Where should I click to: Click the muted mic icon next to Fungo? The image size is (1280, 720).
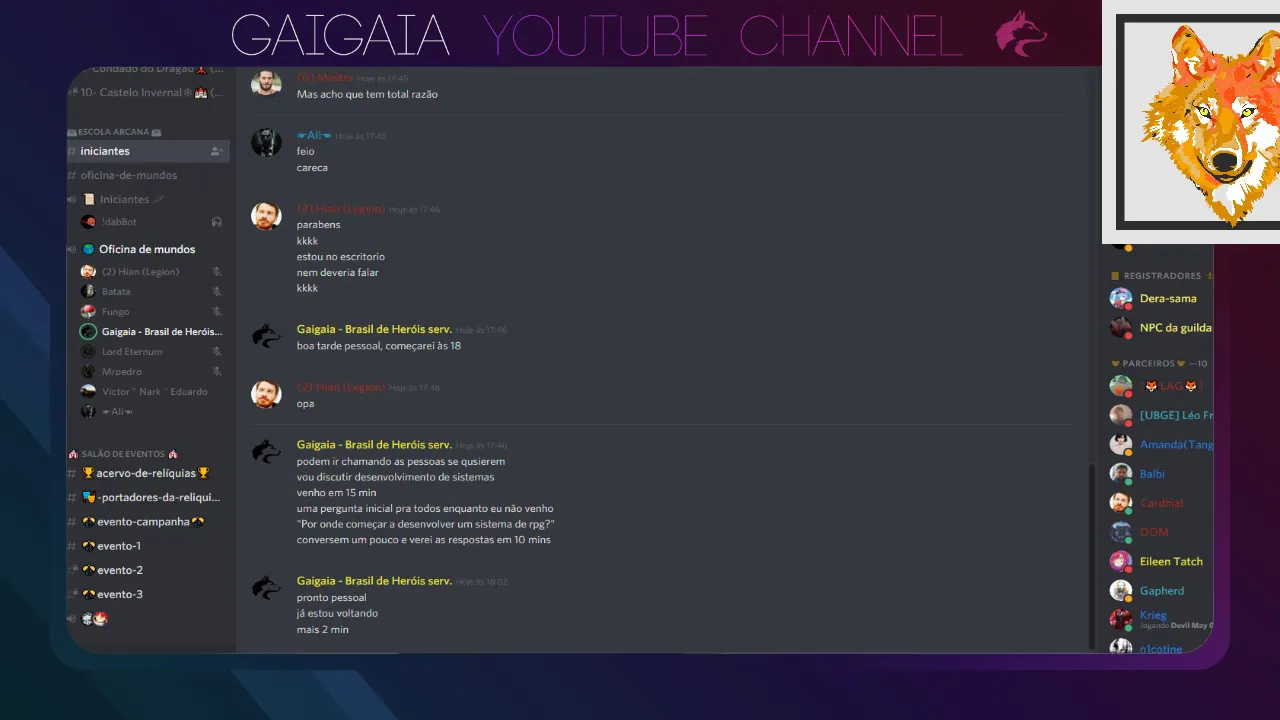(217, 311)
